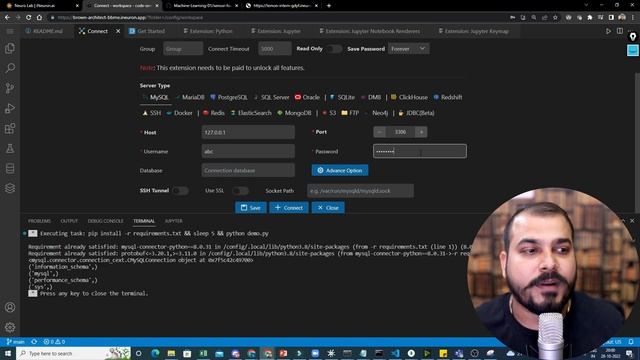Select MariaDB server type
The height and width of the screenshot is (360, 640).
[x=189, y=97]
